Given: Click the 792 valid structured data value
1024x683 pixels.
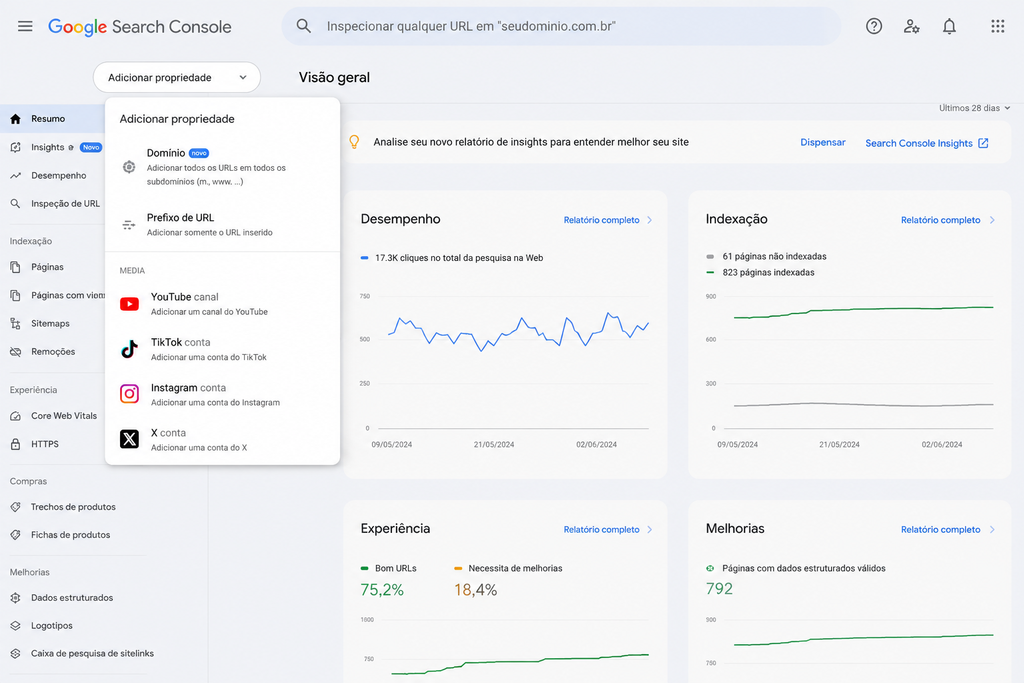Looking at the screenshot, I should [x=719, y=588].
